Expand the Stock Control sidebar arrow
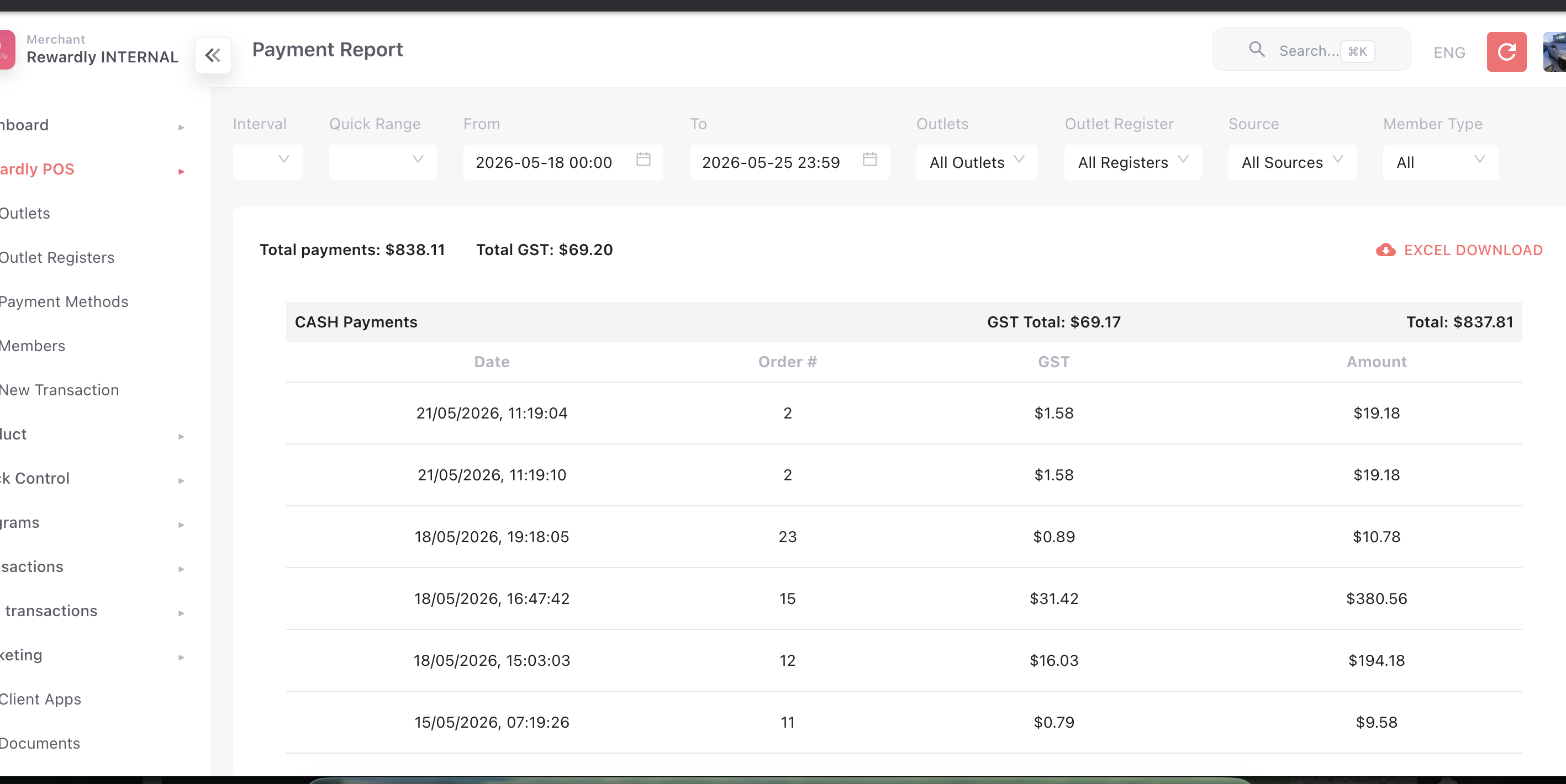This screenshot has width=1566, height=784. pyautogui.click(x=181, y=481)
